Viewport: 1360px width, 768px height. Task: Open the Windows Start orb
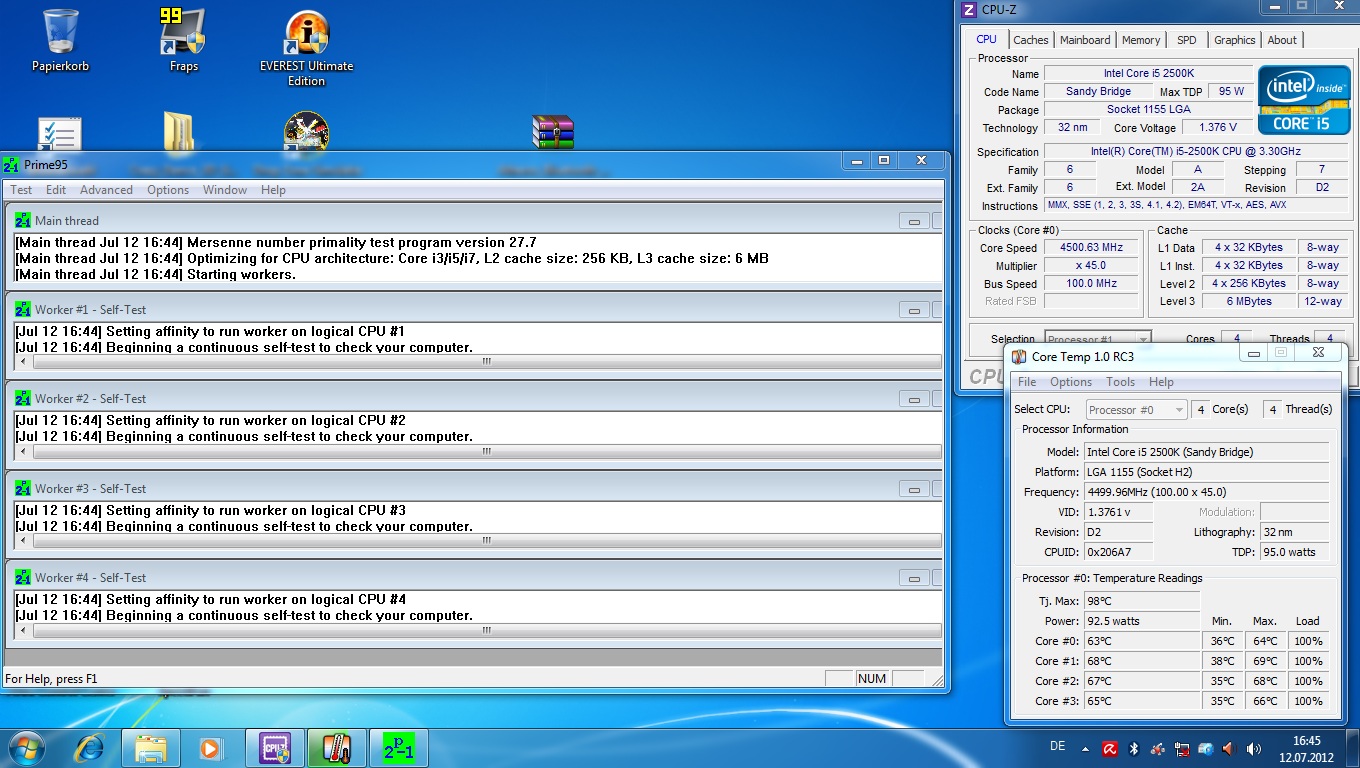pos(26,747)
